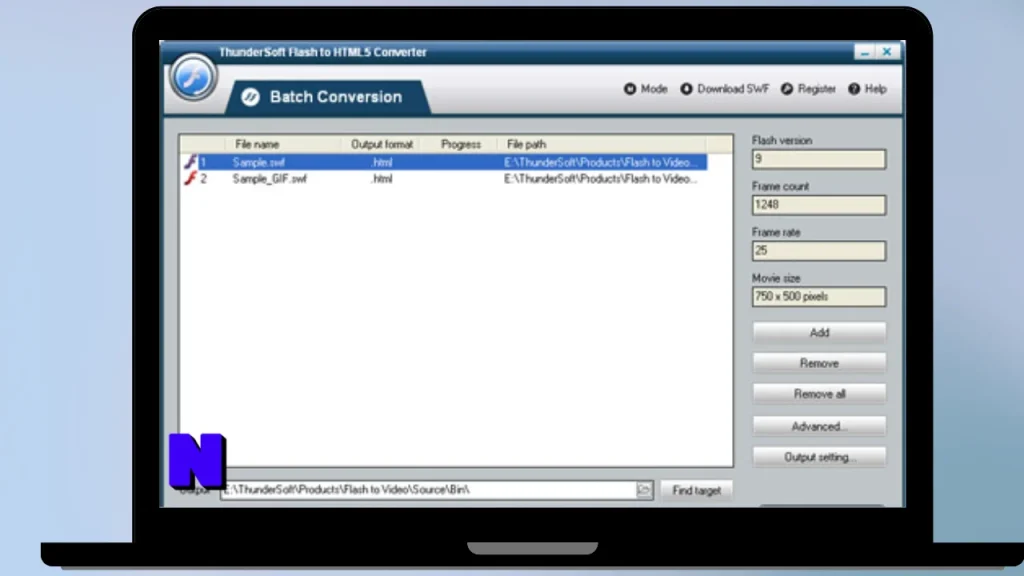Click the Add button
The height and width of the screenshot is (576, 1024).
tap(819, 332)
